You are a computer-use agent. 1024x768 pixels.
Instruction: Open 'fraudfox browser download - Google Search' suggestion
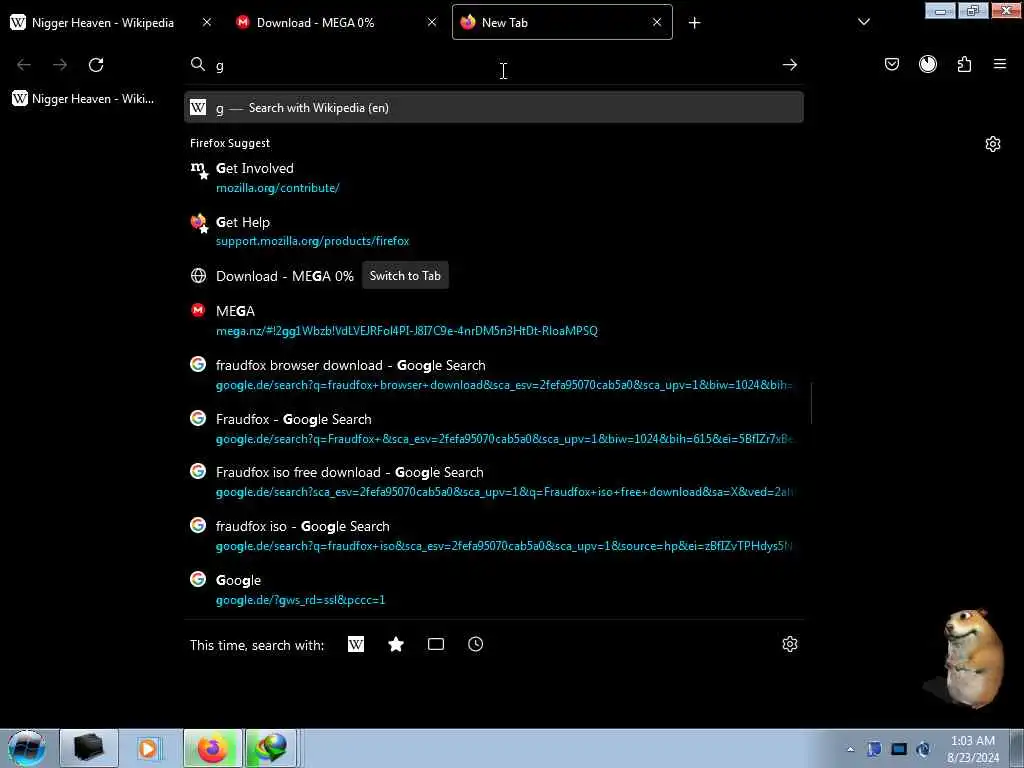pyautogui.click(x=494, y=374)
